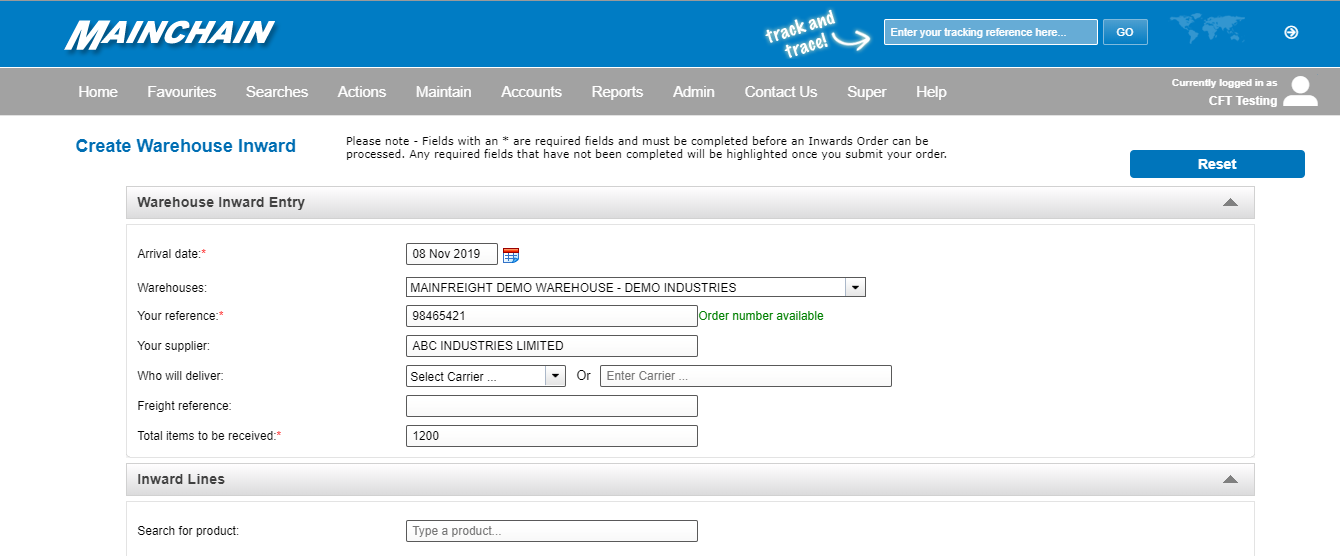Click the Your supplier field

point(552,346)
